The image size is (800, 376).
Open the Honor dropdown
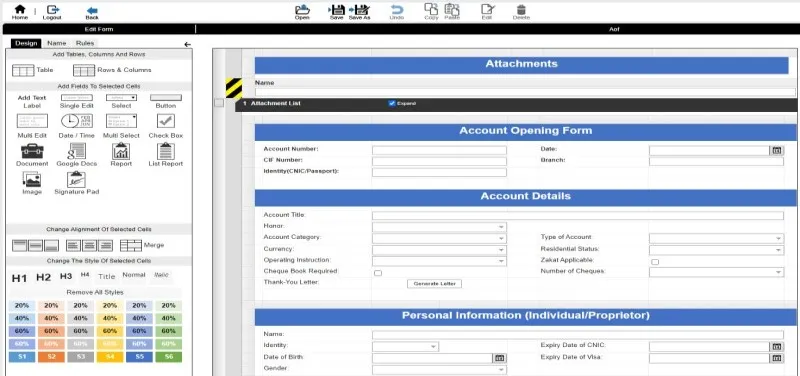[439, 227]
